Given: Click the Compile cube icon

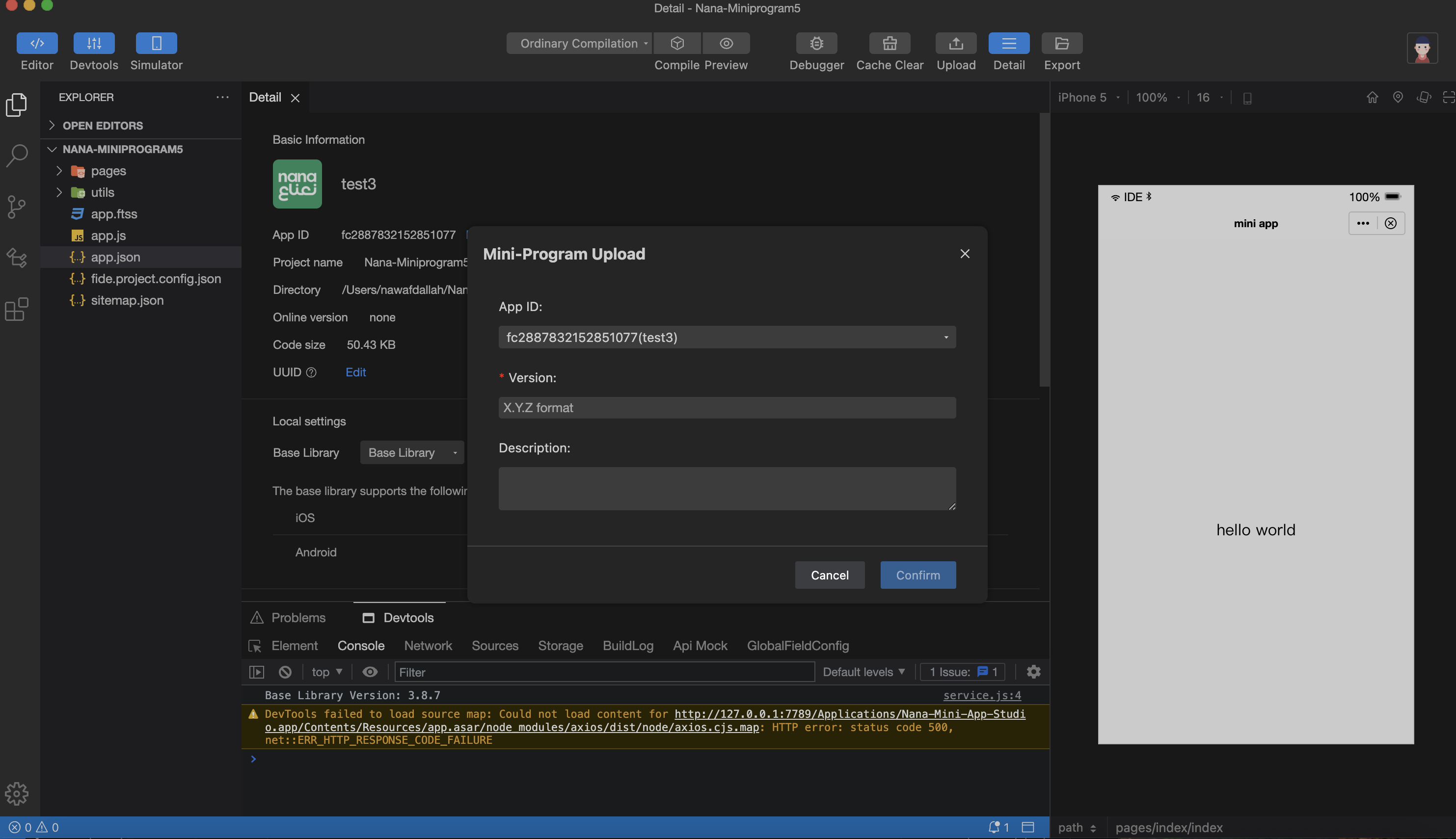Looking at the screenshot, I should (x=677, y=43).
